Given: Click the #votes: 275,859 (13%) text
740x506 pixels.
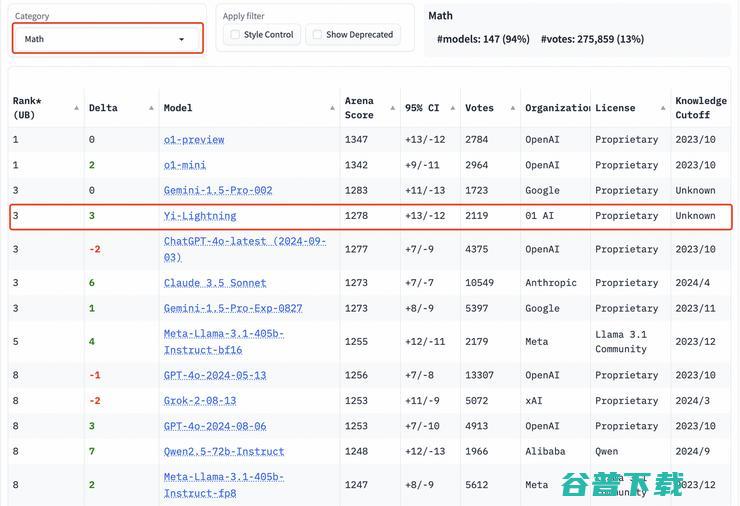Looking at the screenshot, I should [x=592, y=39].
